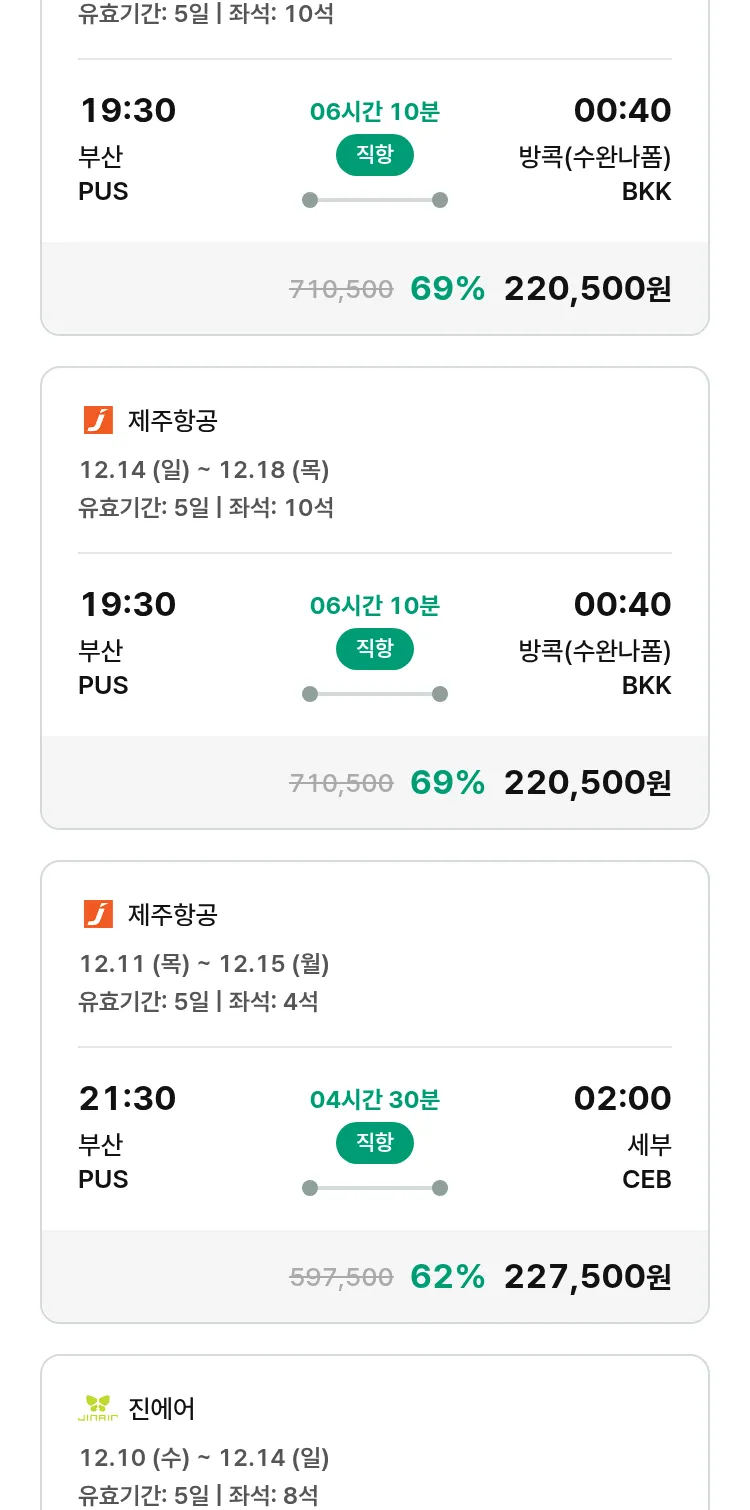The image size is (750, 1510).
Task: Click the Jeju Air logo on the Cebu flight card
Action: 98,914
